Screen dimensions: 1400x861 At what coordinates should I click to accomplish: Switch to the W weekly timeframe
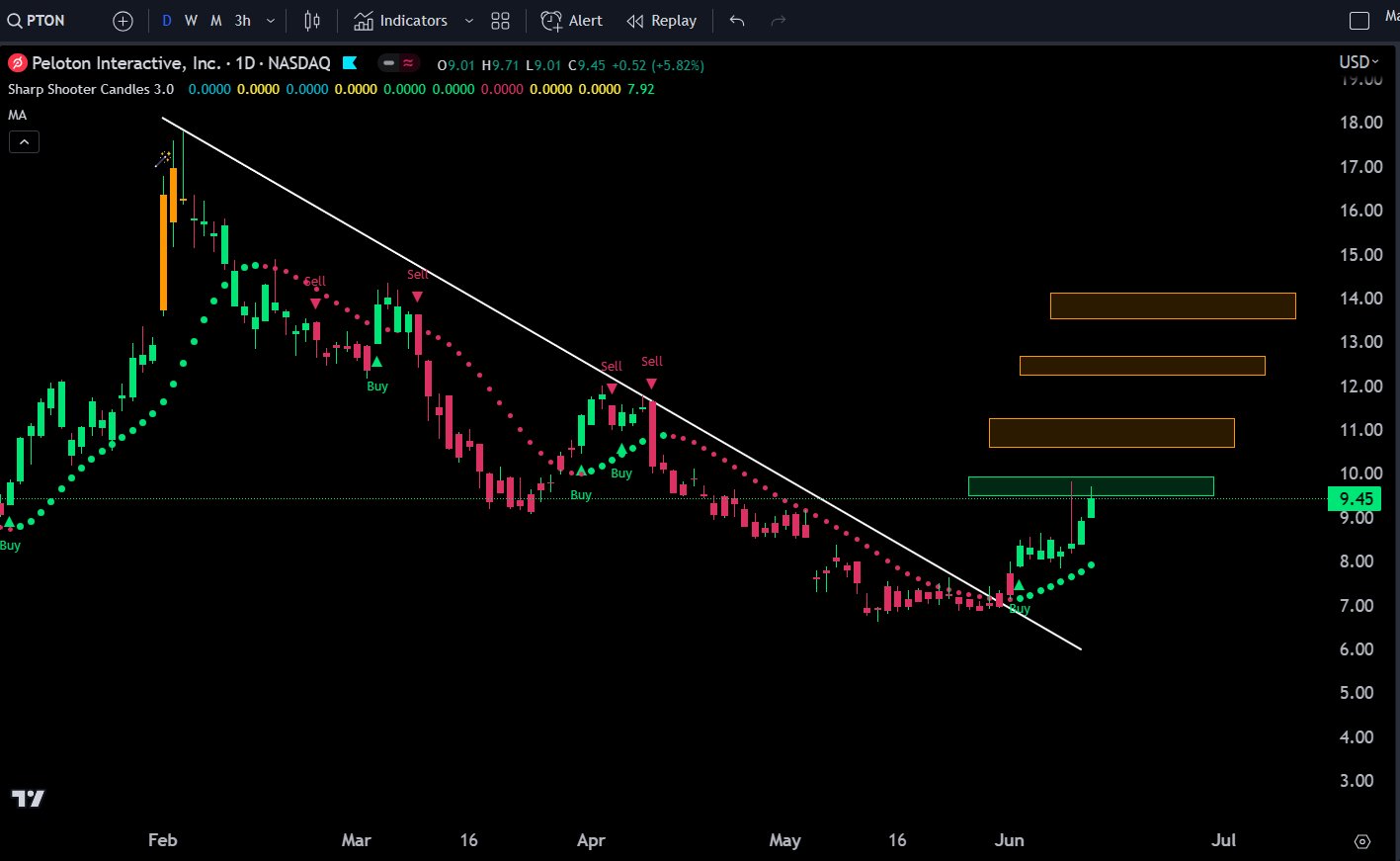pos(191,21)
